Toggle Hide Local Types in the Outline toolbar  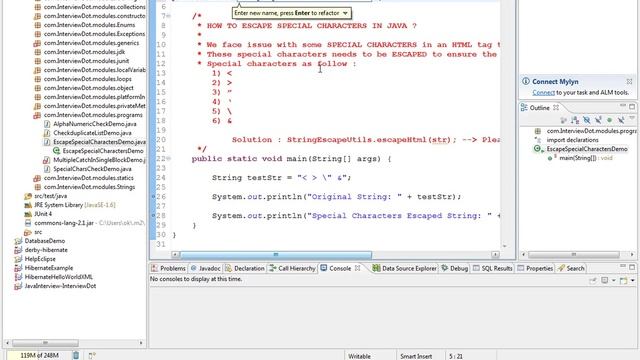[x=621, y=120]
